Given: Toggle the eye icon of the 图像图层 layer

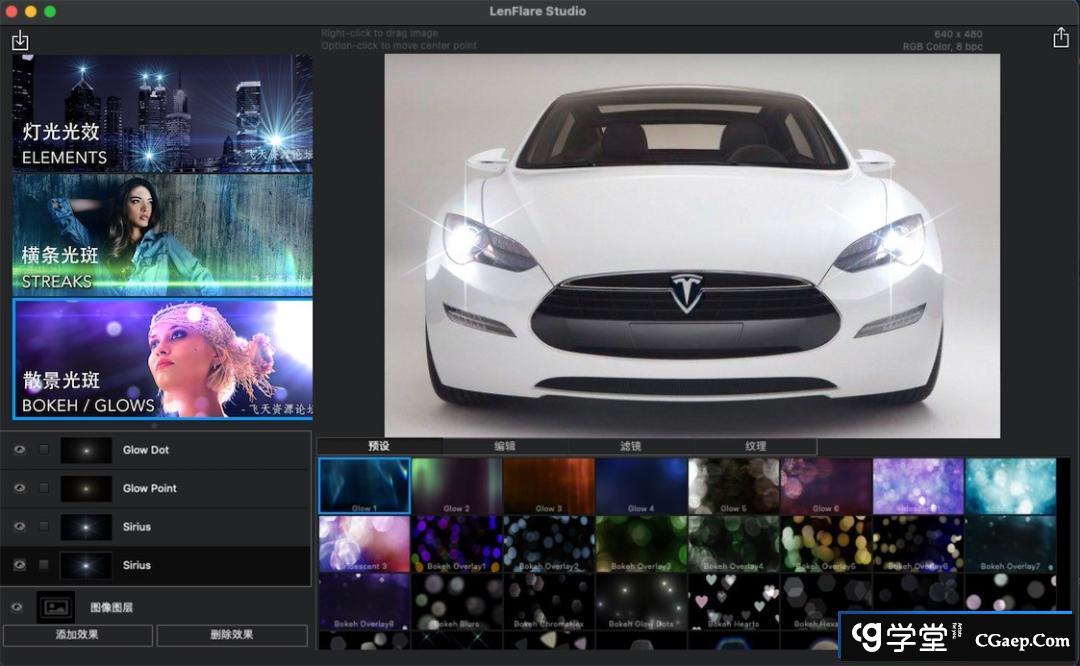Looking at the screenshot, I should pyautogui.click(x=17, y=607).
